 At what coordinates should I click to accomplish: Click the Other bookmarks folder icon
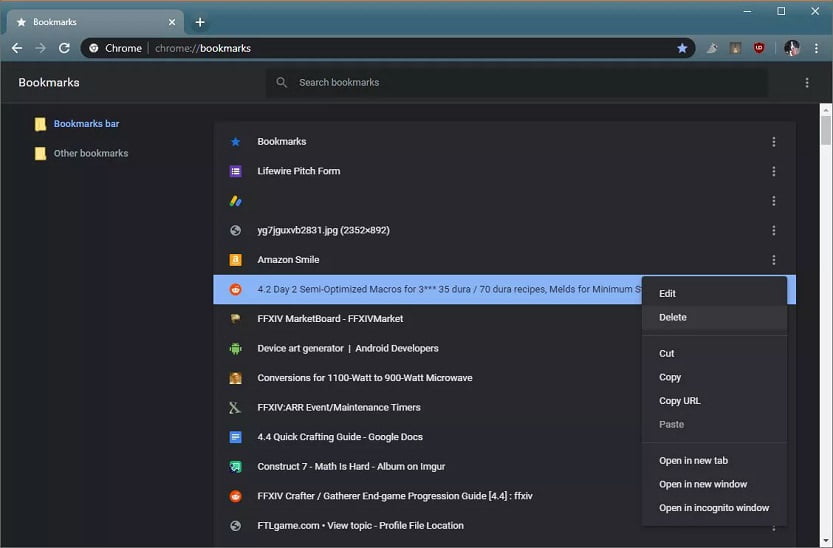(40, 153)
